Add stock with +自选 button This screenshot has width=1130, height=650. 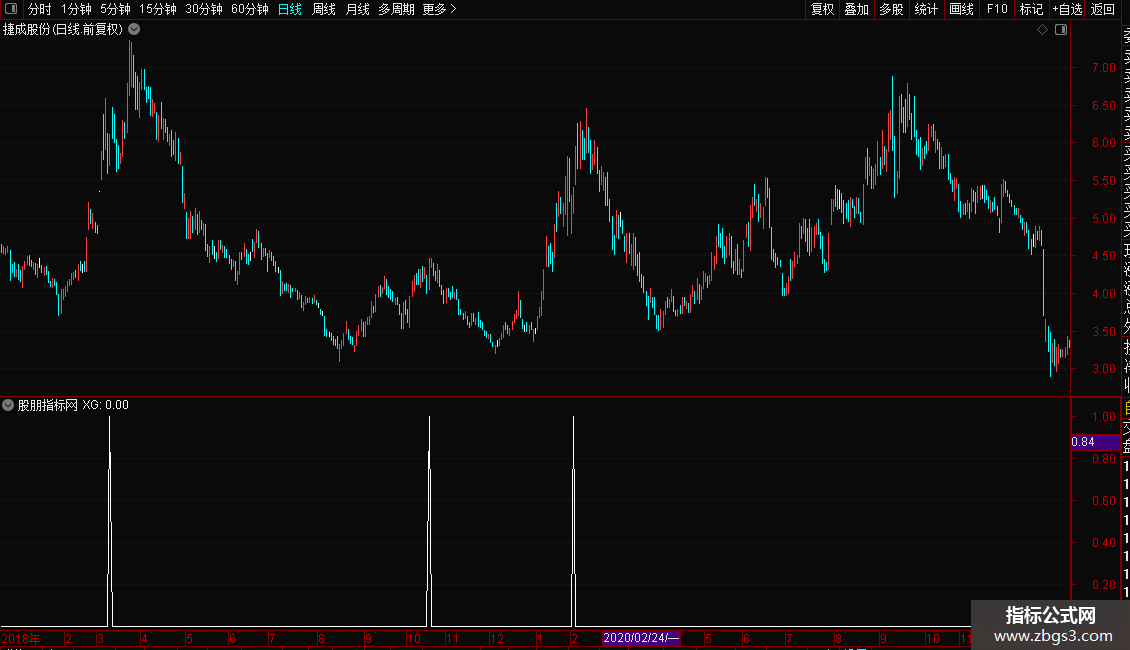pyautogui.click(x=1067, y=9)
